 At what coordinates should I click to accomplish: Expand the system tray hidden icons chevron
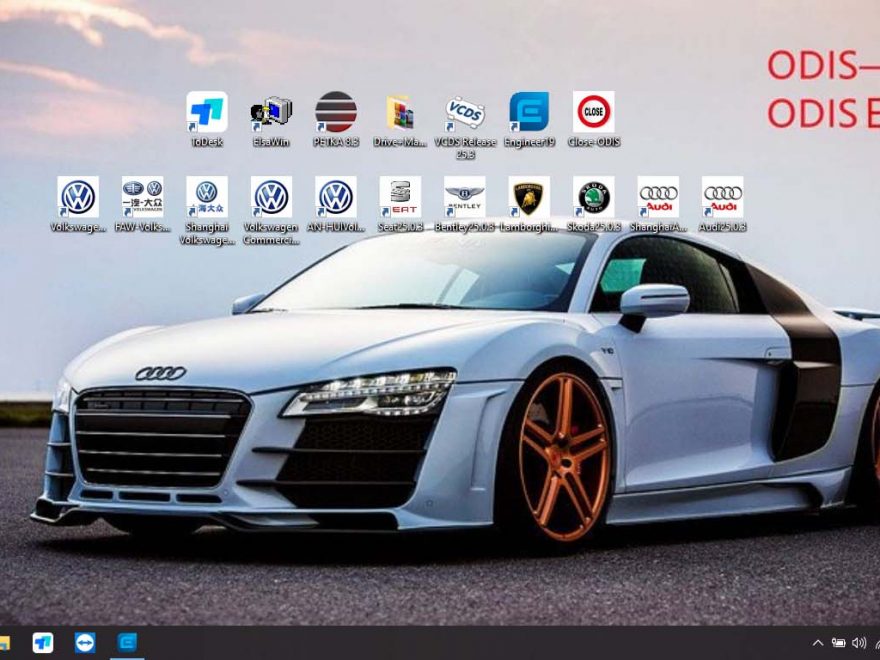point(817,643)
